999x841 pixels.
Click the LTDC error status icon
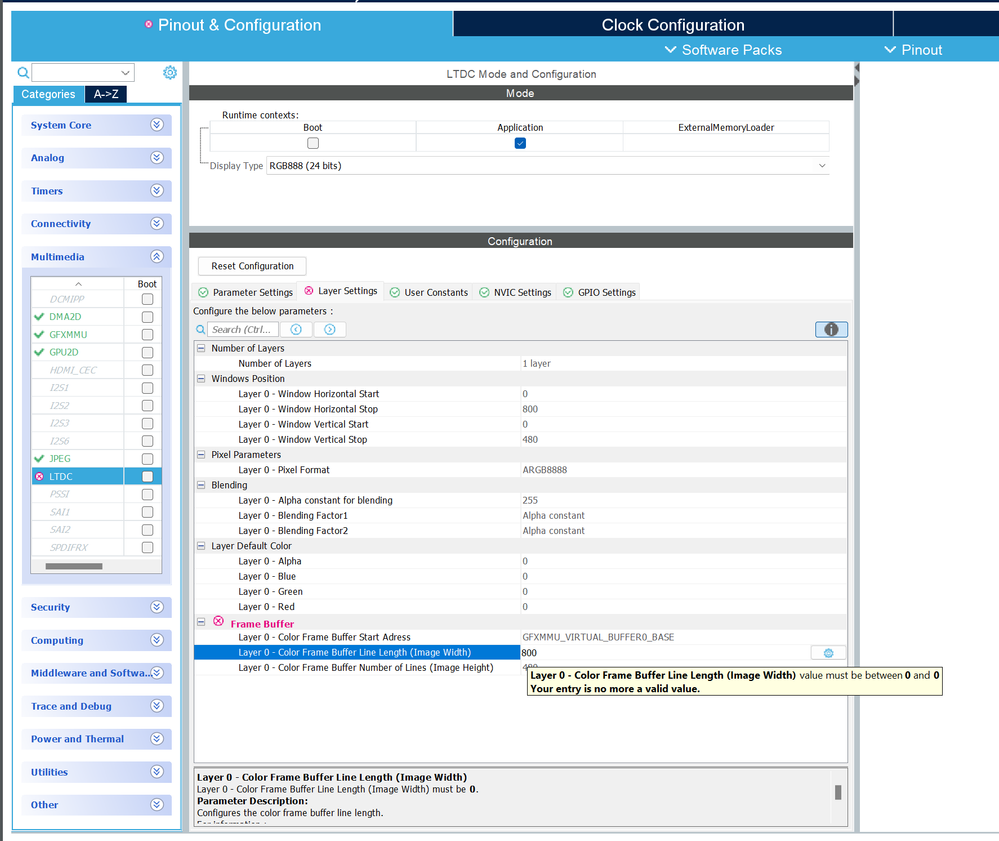tap(40, 477)
